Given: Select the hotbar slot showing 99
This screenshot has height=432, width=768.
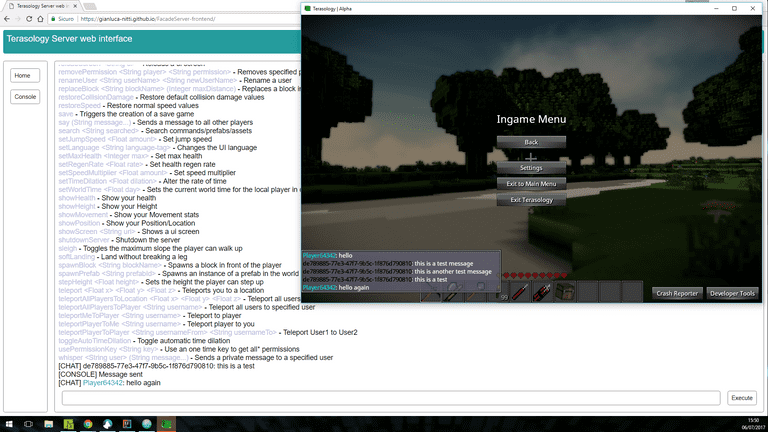Looking at the screenshot, I should point(499,291).
